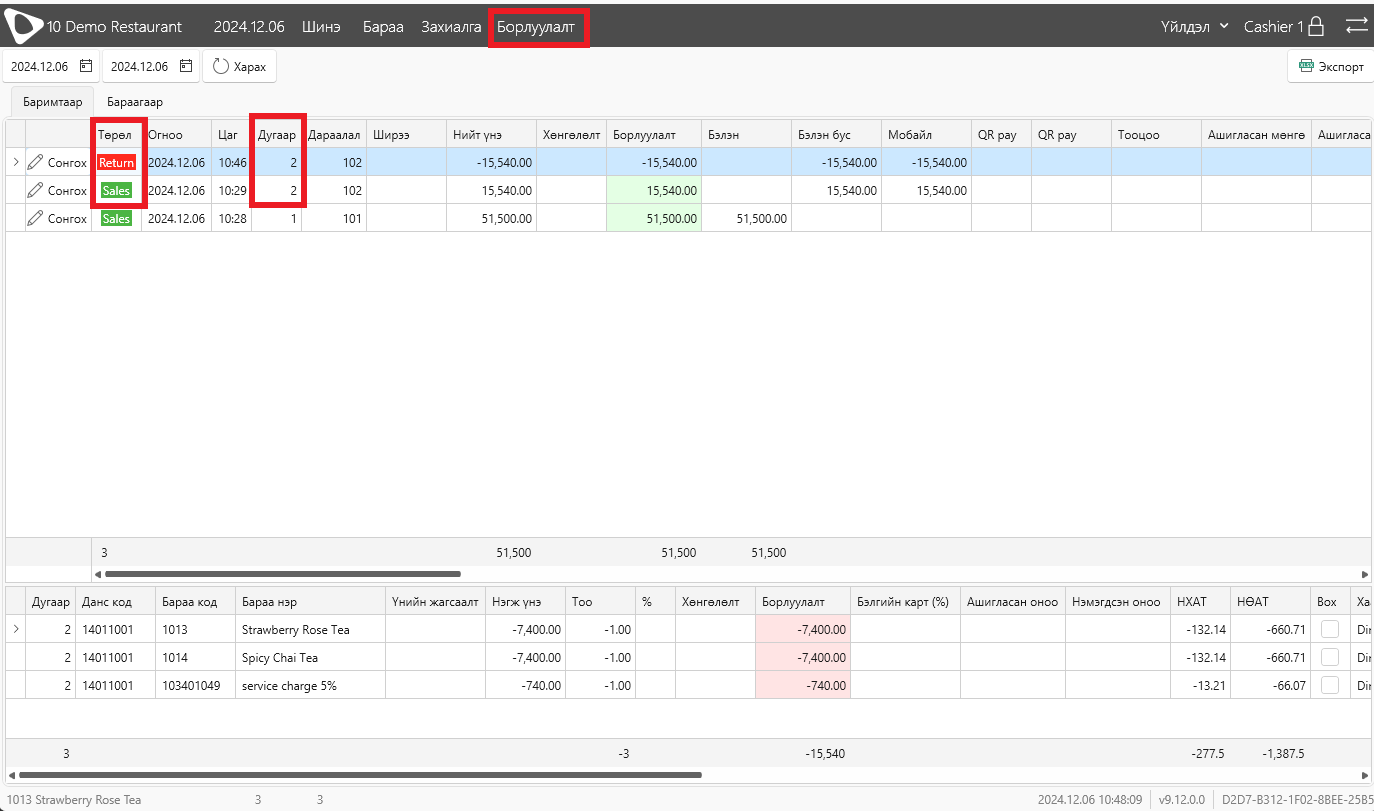The height and width of the screenshot is (811, 1374).
Task: Open the Үйлдэл dropdown menu
Action: (x=1195, y=26)
